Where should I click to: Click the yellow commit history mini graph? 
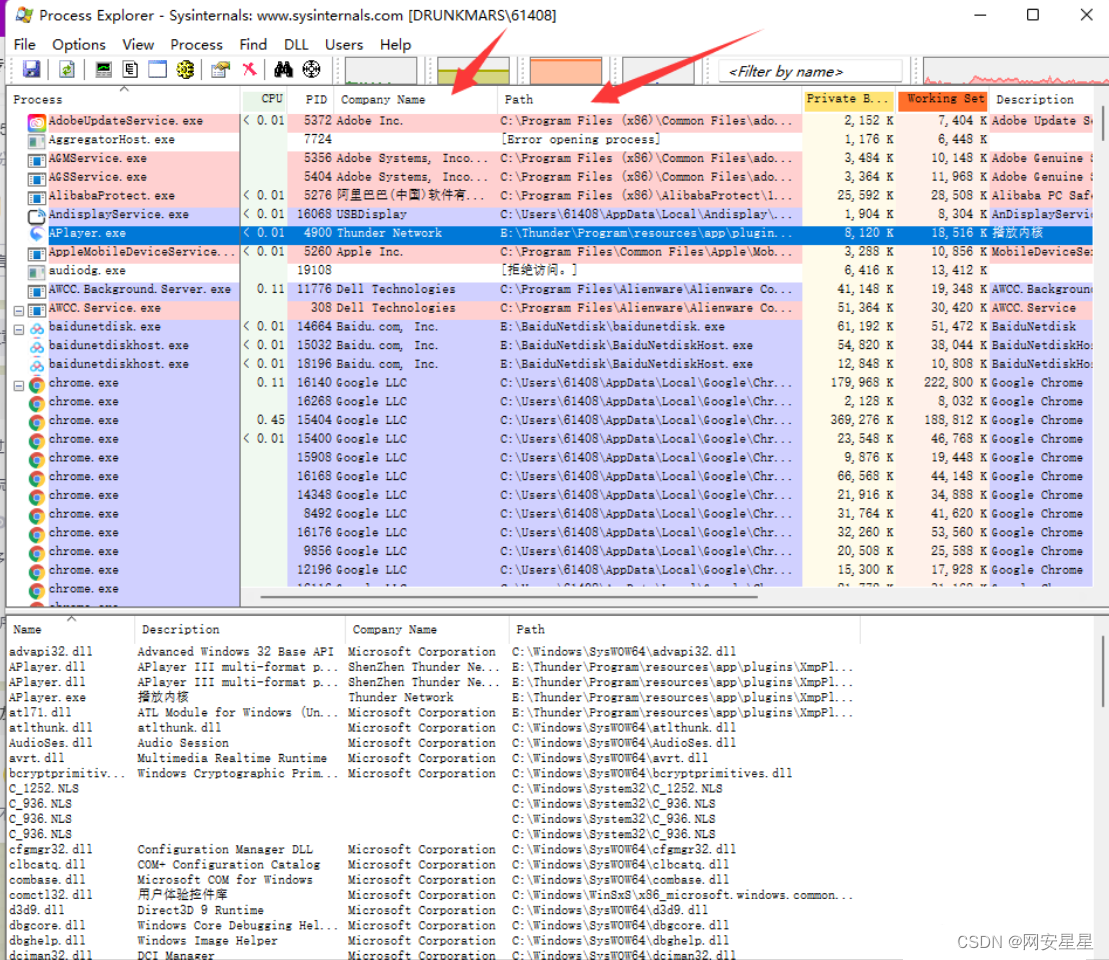pos(473,71)
